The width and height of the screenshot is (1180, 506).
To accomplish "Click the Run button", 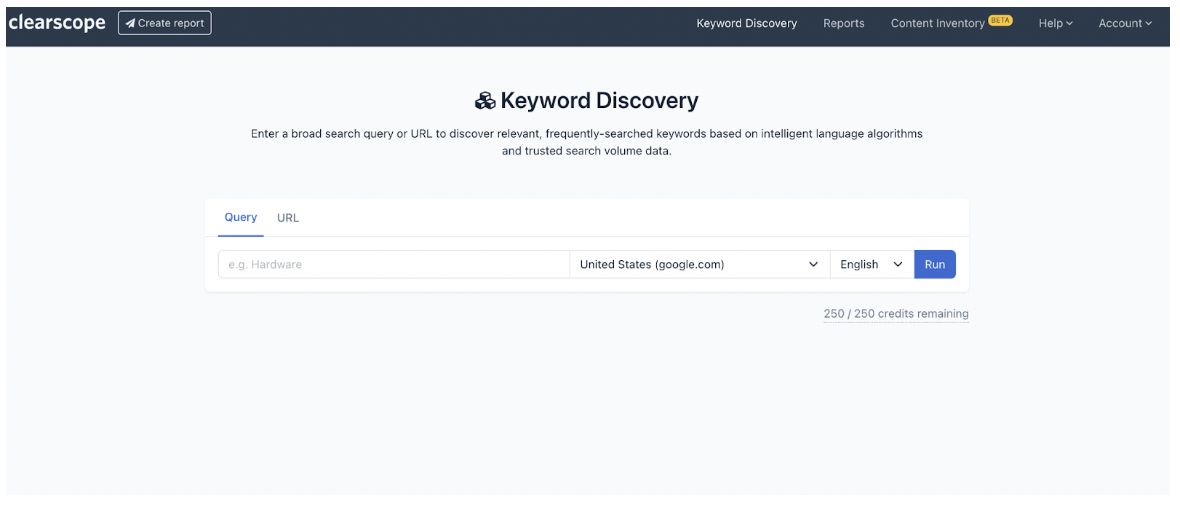I will tap(935, 264).
